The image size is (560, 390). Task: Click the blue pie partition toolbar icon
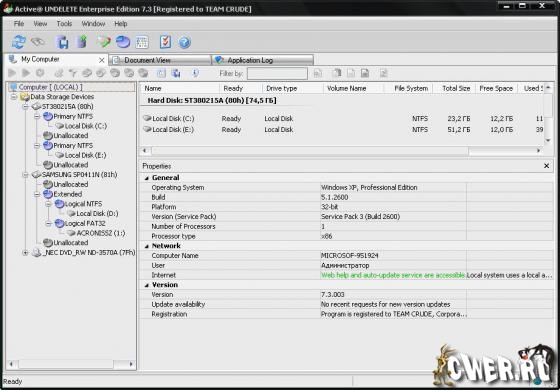(123, 42)
